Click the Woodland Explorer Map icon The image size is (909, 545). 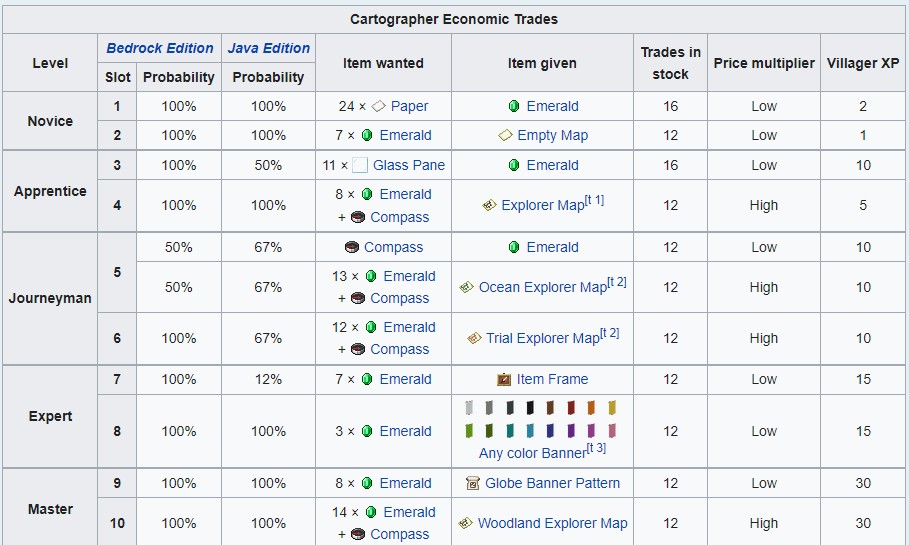tap(465, 523)
